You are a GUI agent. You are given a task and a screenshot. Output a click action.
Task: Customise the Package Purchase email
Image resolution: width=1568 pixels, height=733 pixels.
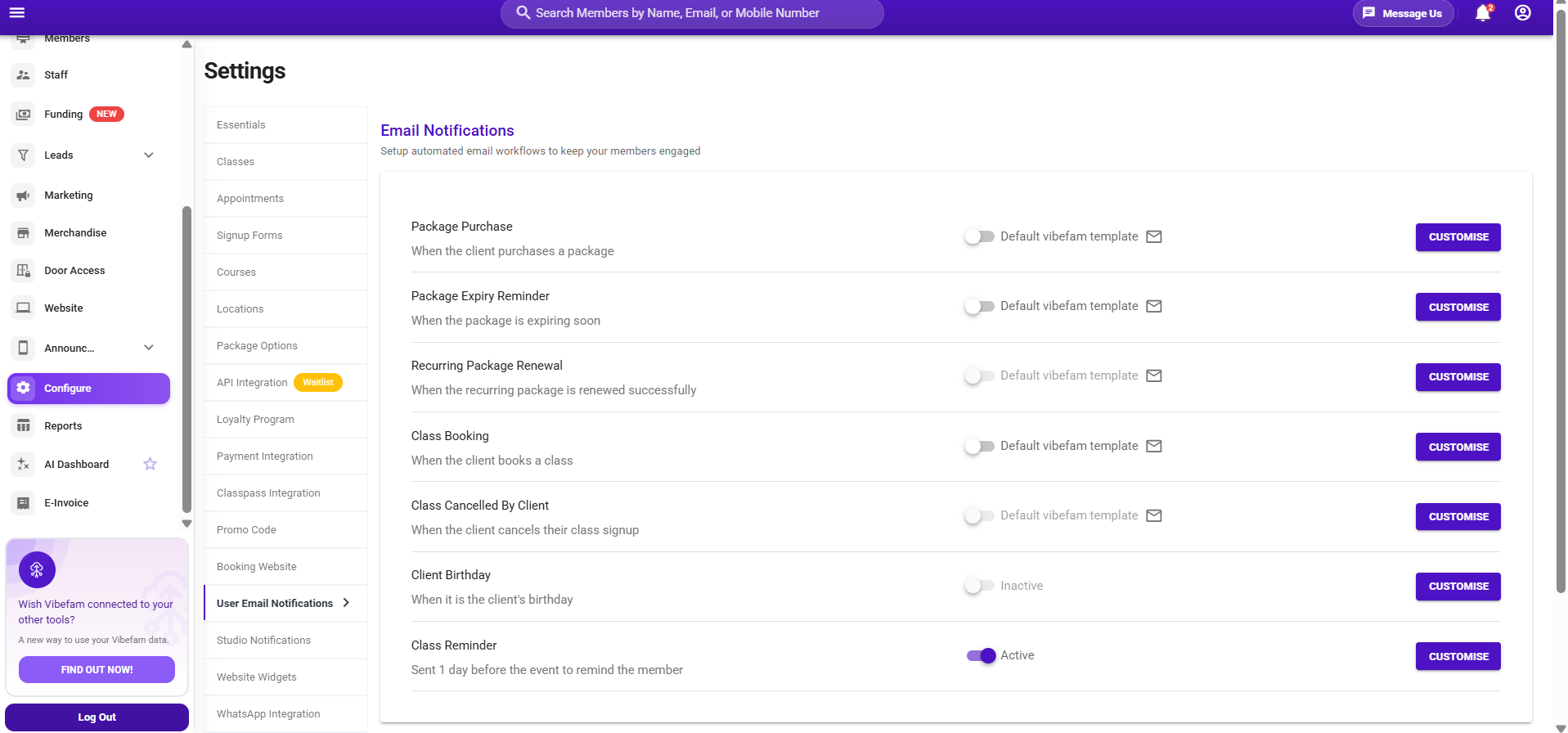click(x=1458, y=237)
